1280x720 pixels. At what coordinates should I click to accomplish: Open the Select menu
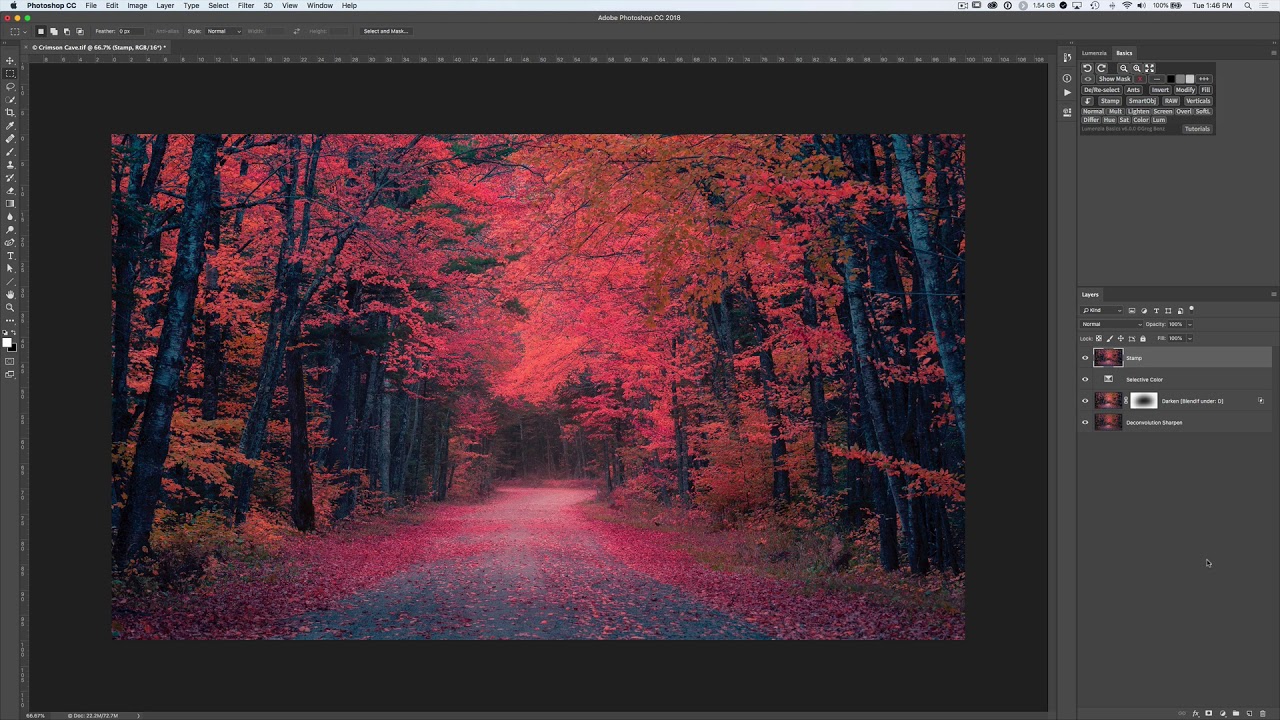pyautogui.click(x=218, y=6)
